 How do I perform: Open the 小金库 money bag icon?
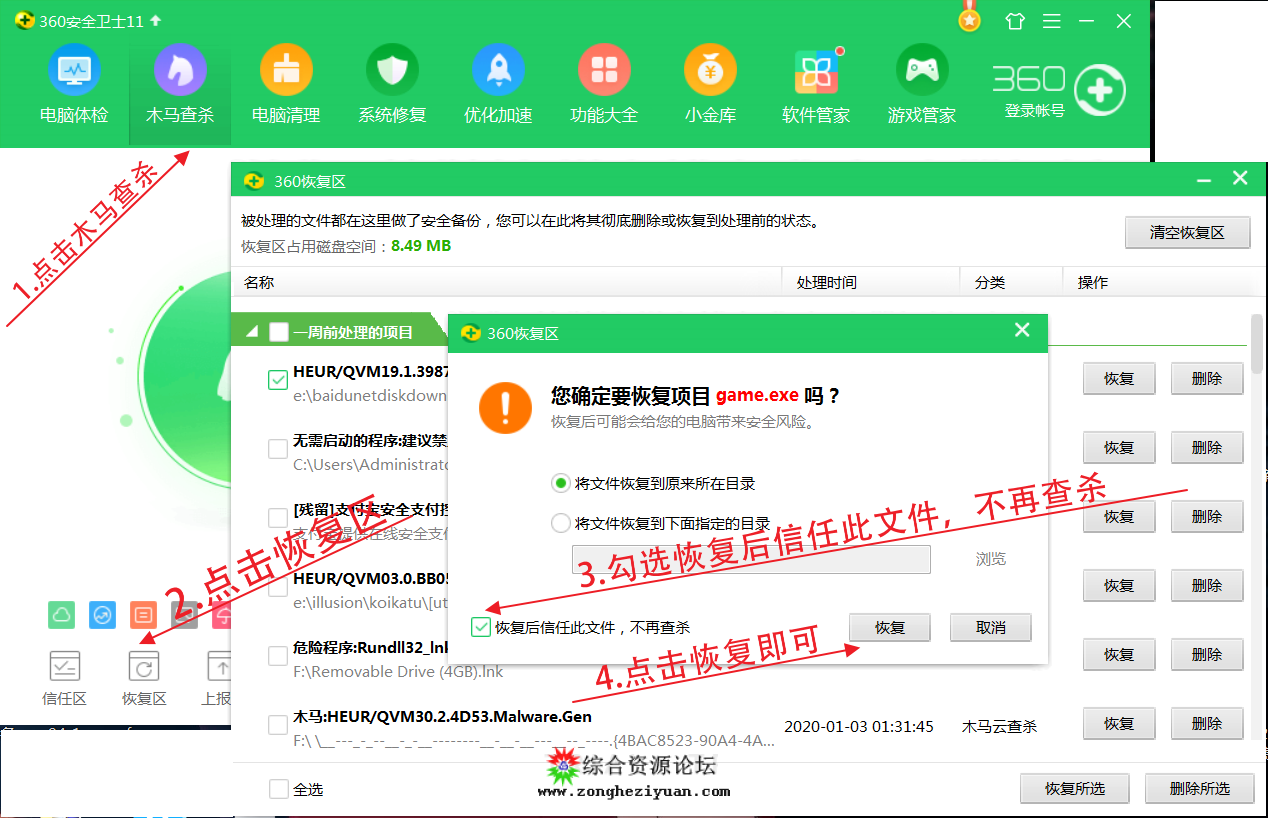710,70
